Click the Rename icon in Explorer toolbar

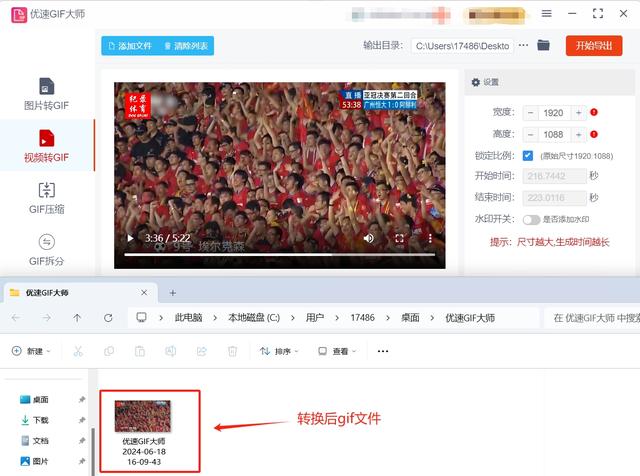(x=171, y=351)
